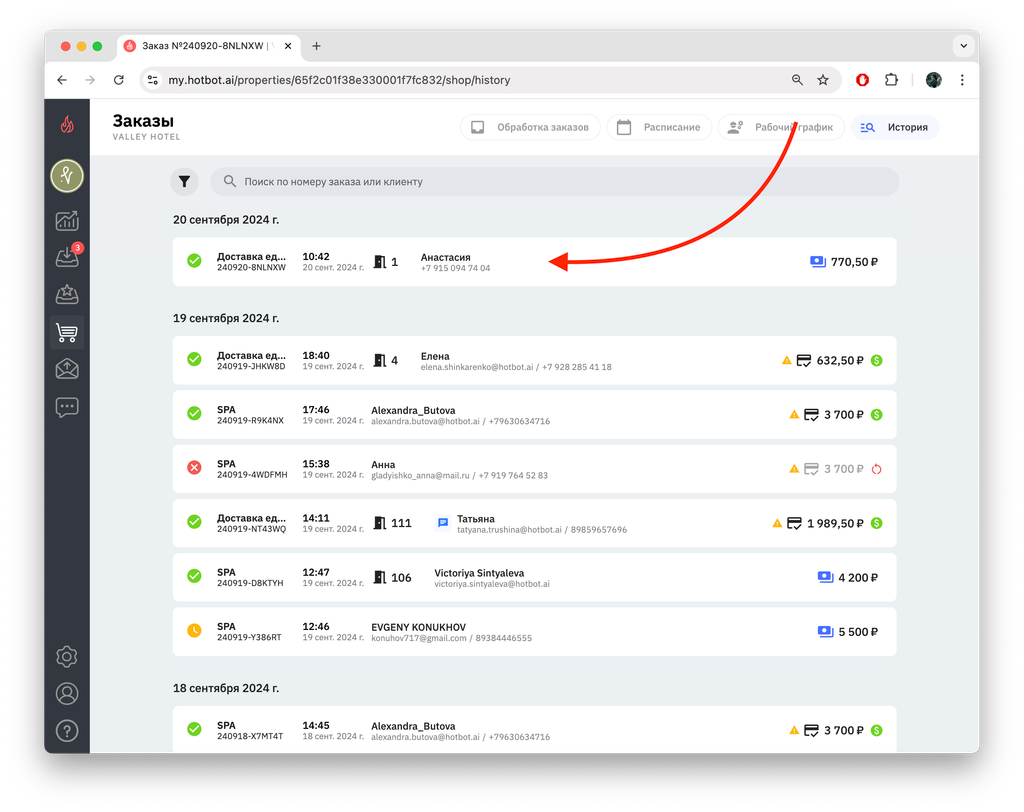Click the browser zoom magnifier in address bar
Image resolution: width=1024 pixels, height=812 pixels.
coord(797,80)
